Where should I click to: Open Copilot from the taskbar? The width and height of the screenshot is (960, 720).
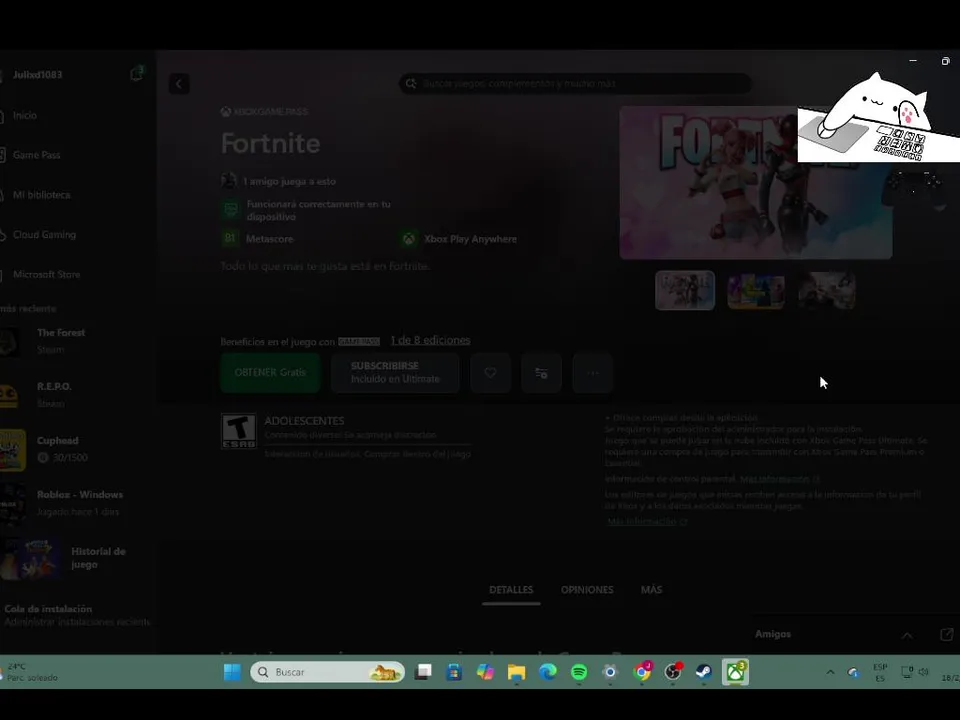click(x=485, y=672)
